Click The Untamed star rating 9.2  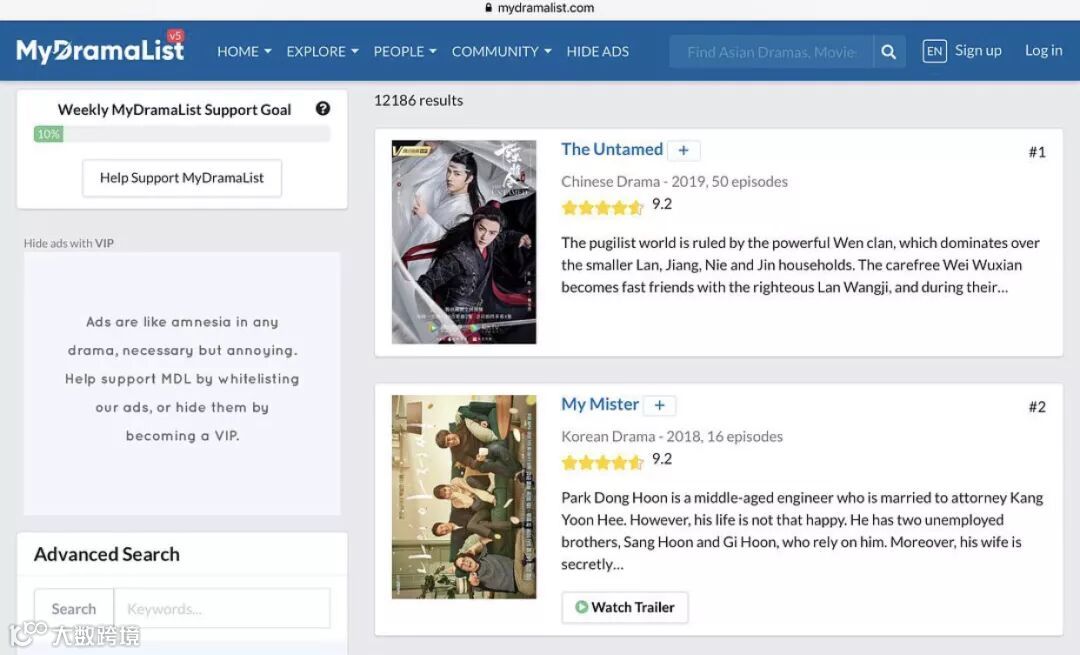click(616, 205)
